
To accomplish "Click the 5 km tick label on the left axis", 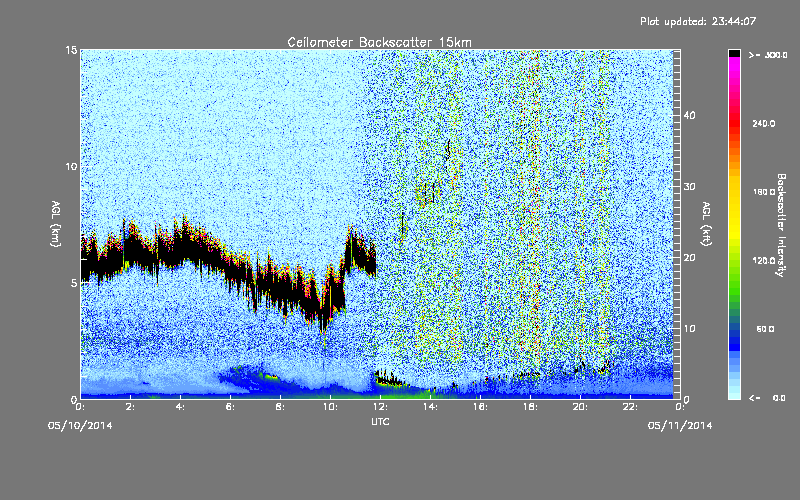I will click(74, 283).
